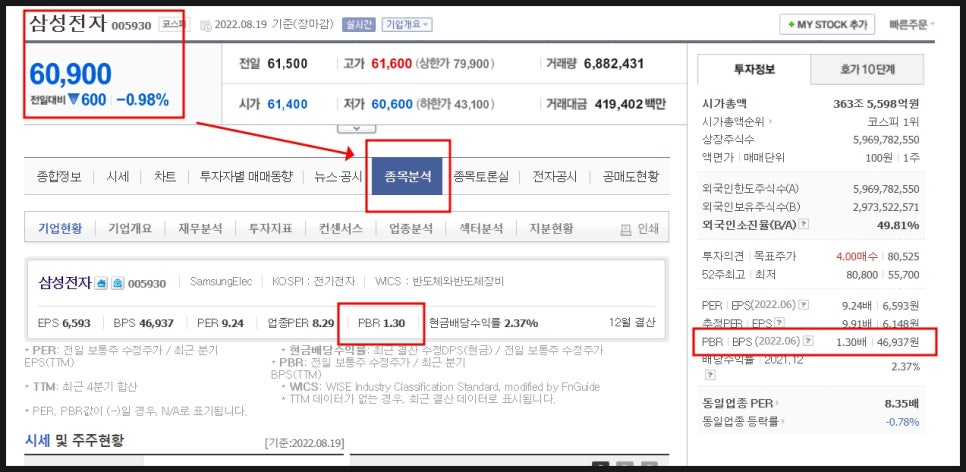Open the 기업개요 dropdown
The height and width of the screenshot is (472, 966).
(x=407, y=25)
